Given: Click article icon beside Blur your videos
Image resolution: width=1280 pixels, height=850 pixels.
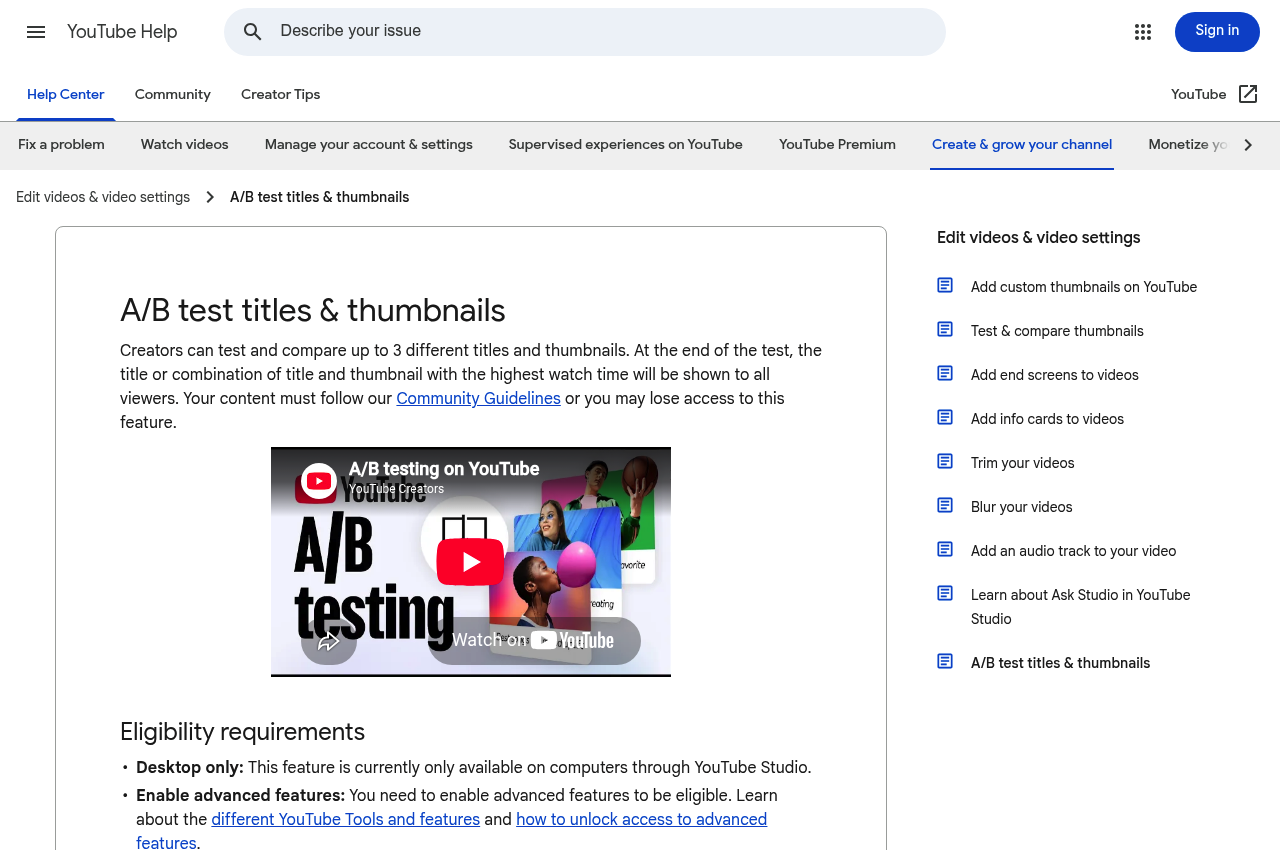Looking at the screenshot, I should (x=945, y=505).
